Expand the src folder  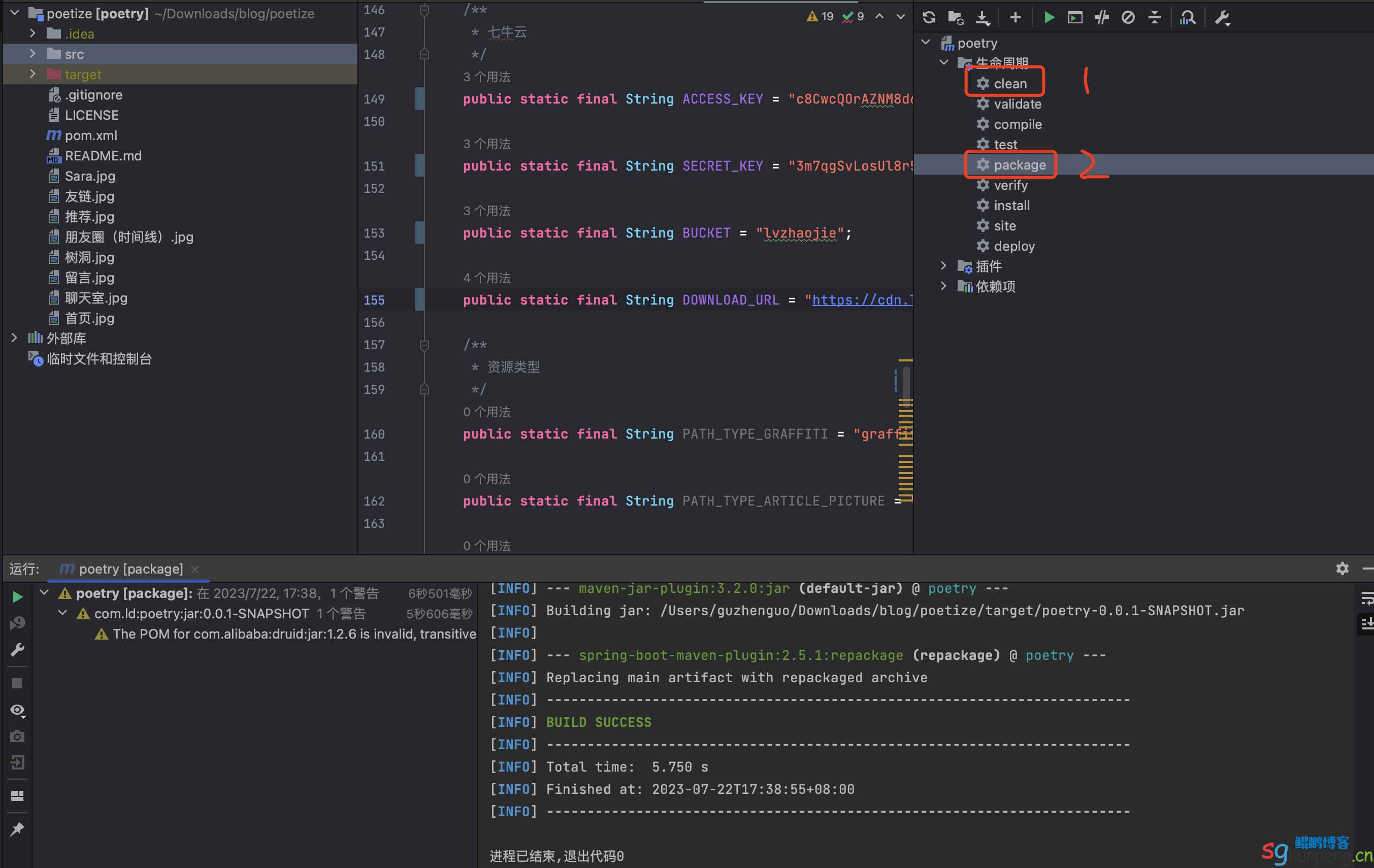(x=32, y=54)
